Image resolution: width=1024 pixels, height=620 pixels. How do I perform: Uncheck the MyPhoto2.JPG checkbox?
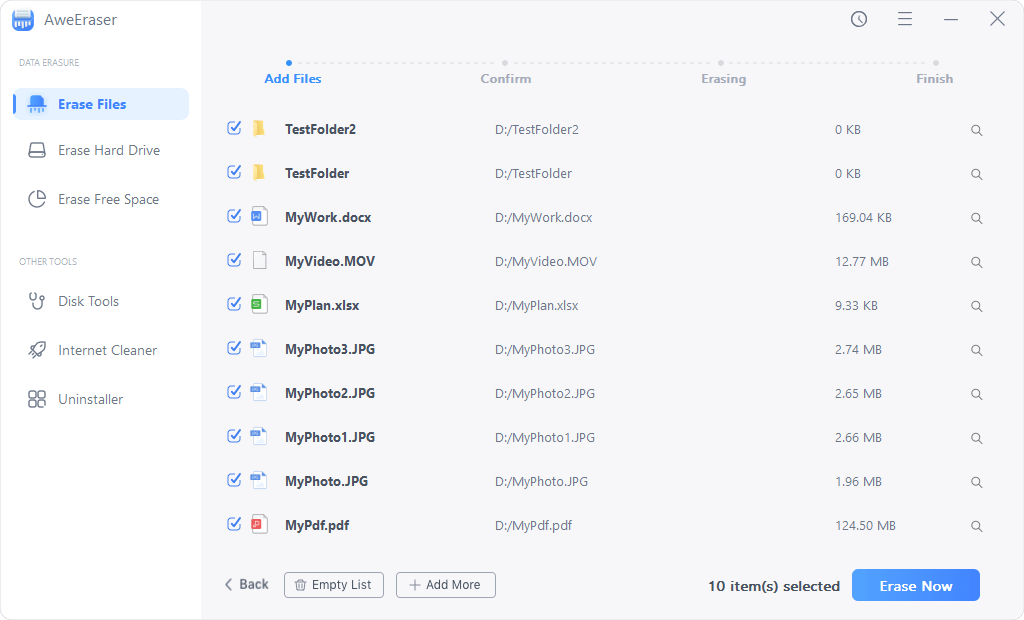(234, 392)
